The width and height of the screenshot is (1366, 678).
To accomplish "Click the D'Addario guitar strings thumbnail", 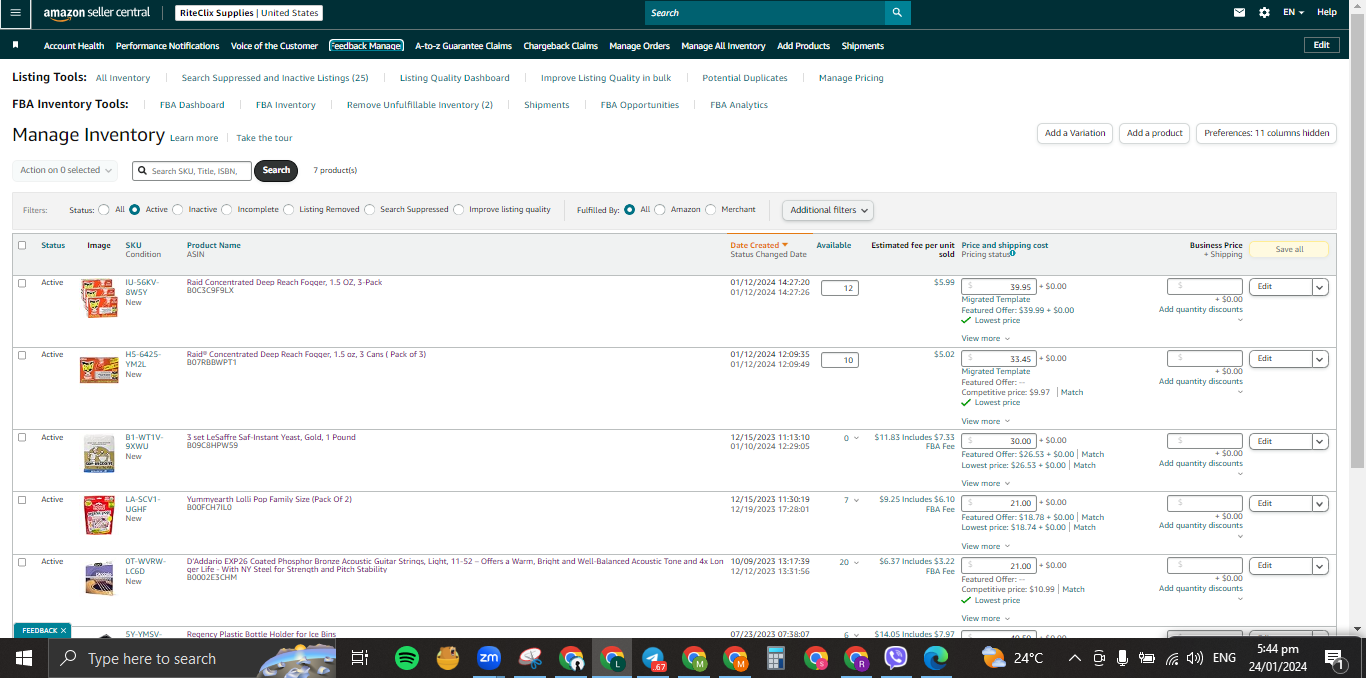I will 98,577.
